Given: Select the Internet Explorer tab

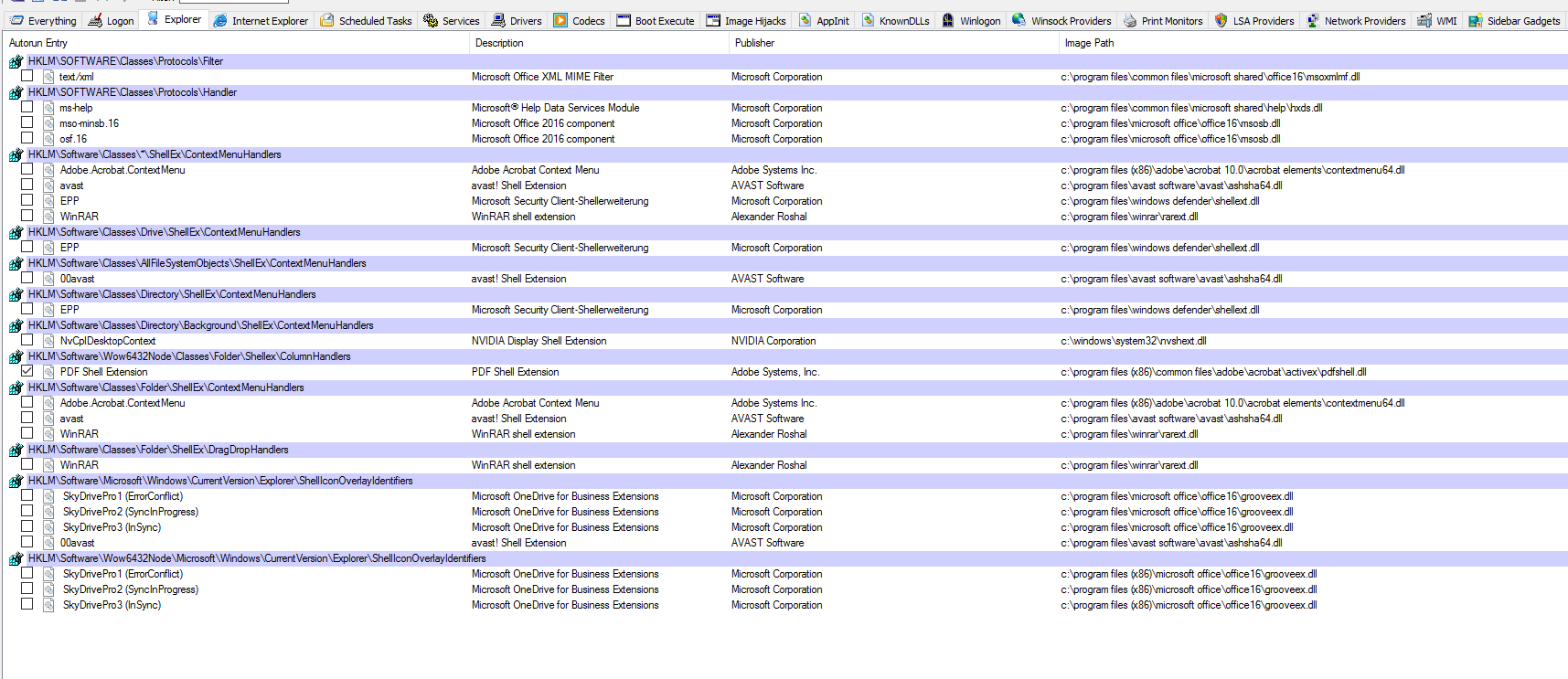Looking at the screenshot, I should pos(261,21).
